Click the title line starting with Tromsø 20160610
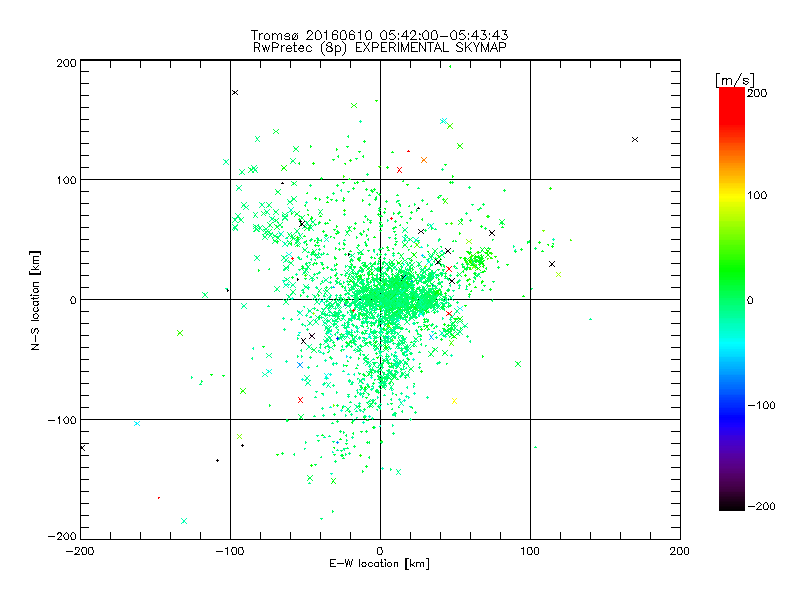800x600 pixels. point(379,35)
